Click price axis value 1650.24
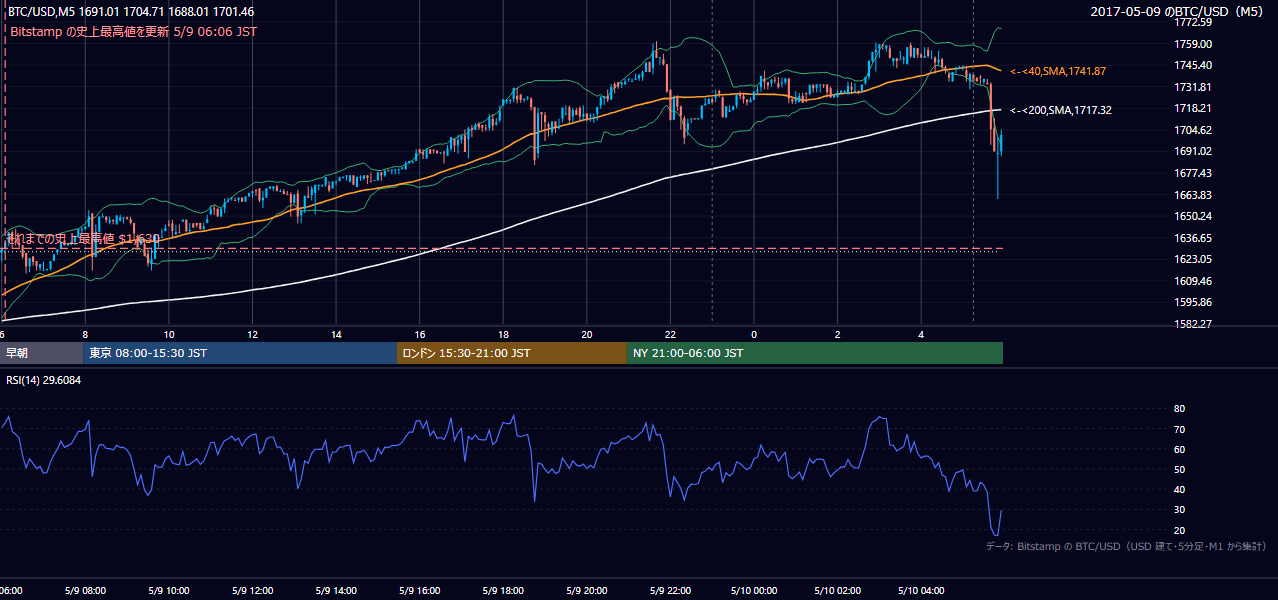 tap(1192, 216)
